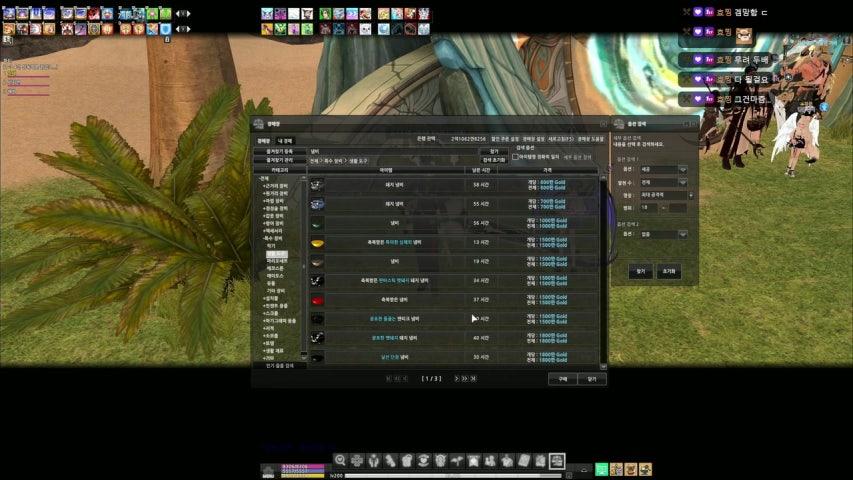Click 닫기 button at auction window bottom
The height and width of the screenshot is (480, 853).
coord(592,379)
